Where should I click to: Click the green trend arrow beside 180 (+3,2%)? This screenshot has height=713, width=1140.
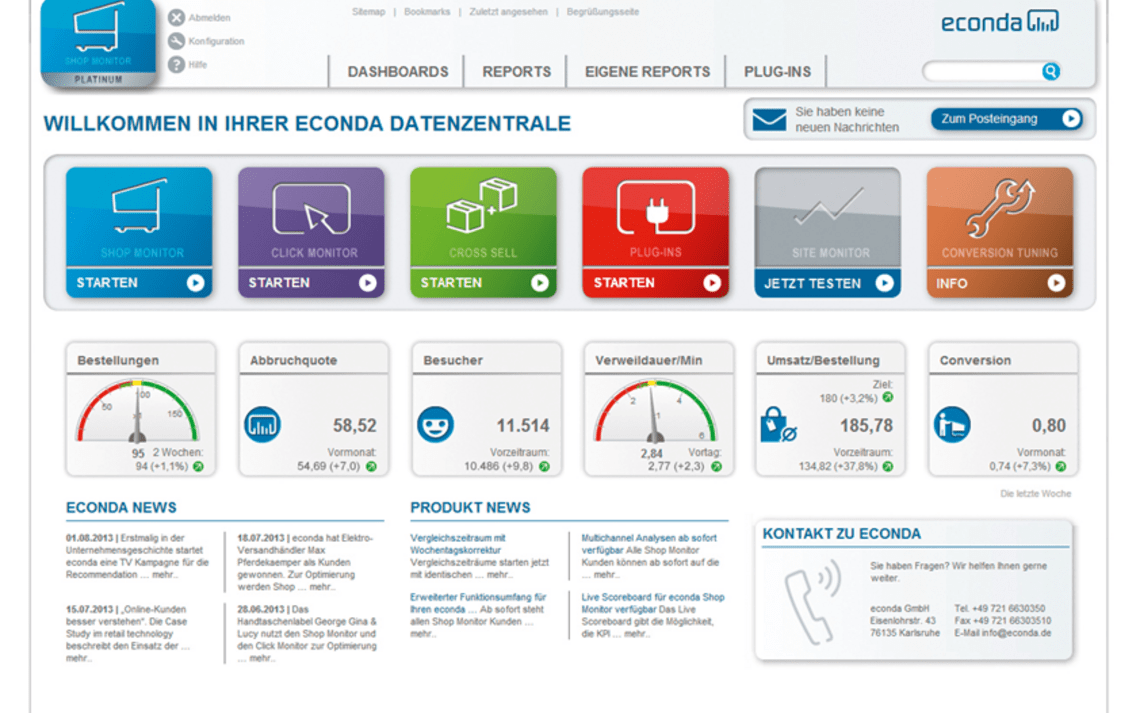click(x=888, y=398)
